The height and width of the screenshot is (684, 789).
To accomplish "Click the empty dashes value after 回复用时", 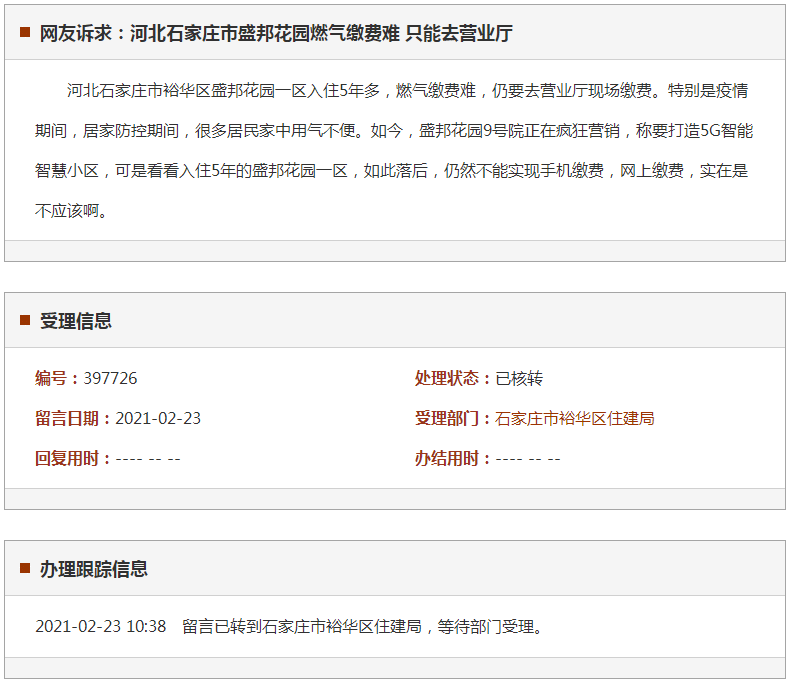I will pyautogui.click(x=148, y=458).
